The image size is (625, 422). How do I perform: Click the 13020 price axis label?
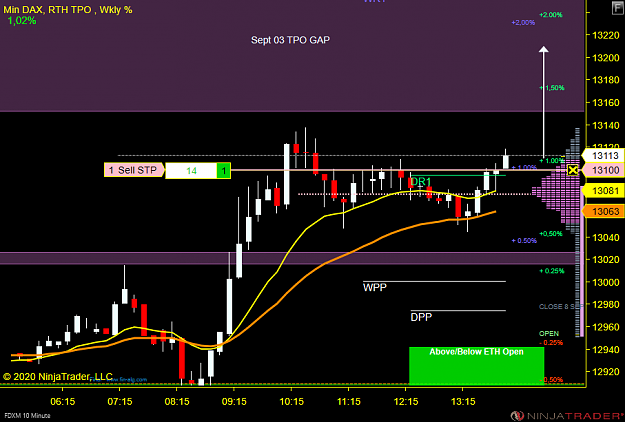606,260
